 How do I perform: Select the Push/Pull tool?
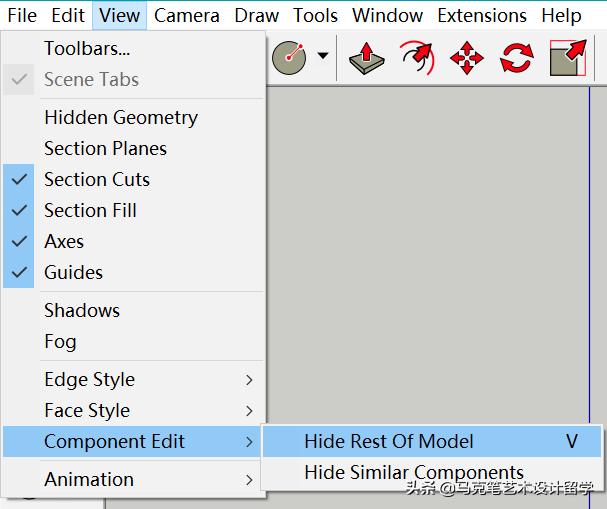pyautogui.click(x=367, y=57)
